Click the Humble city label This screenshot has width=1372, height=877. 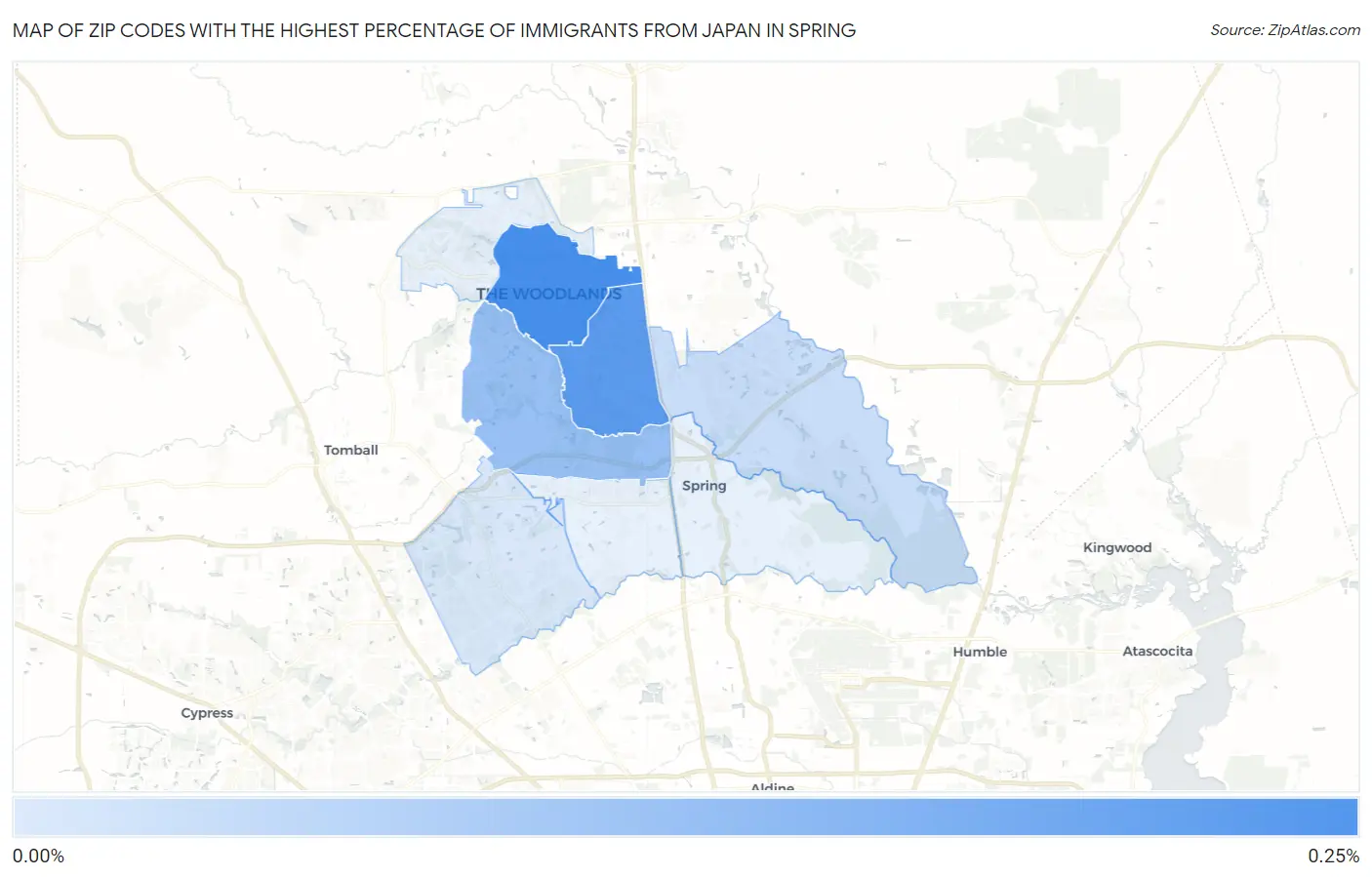(980, 652)
